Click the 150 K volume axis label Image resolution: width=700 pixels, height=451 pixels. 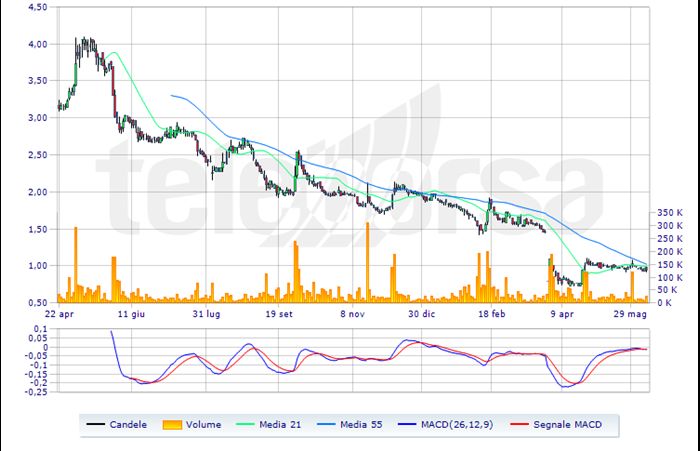[x=670, y=264]
